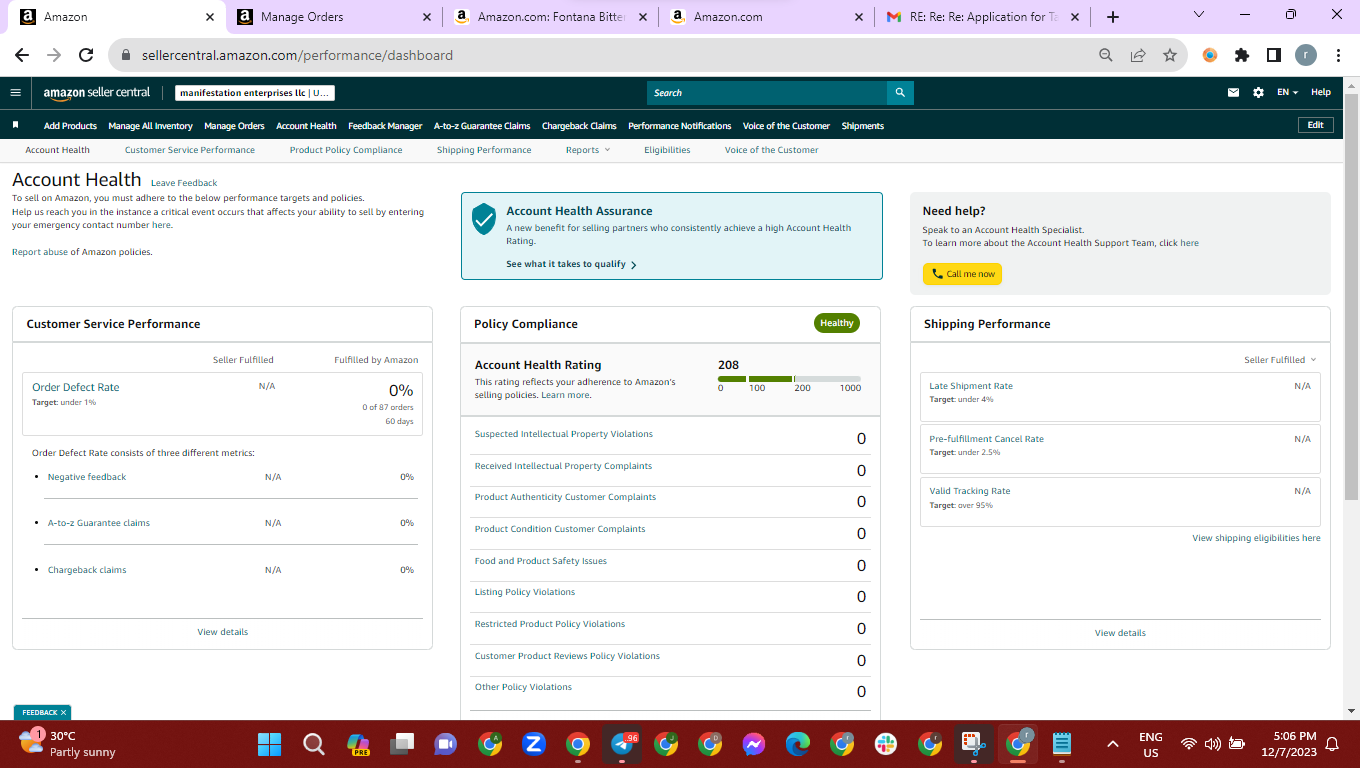Open the Seller Central hamburger menu

coord(15,92)
